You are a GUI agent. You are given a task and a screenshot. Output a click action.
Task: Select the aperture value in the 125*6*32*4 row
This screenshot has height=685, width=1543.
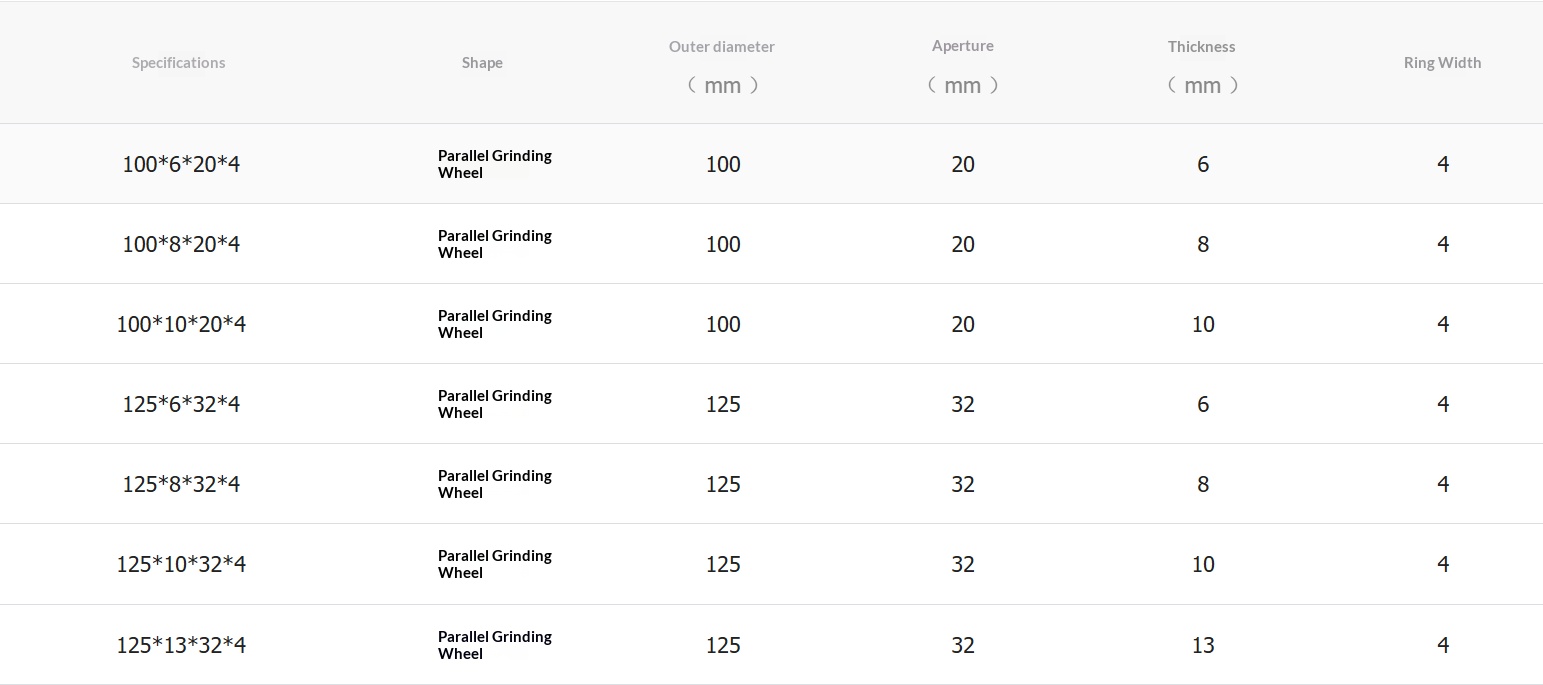point(963,404)
